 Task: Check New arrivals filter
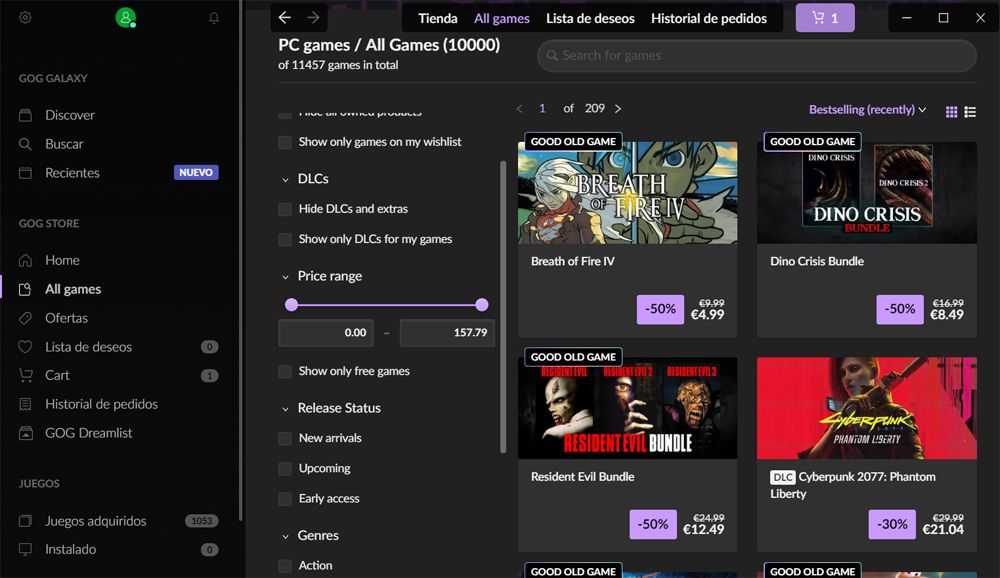pos(285,438)
